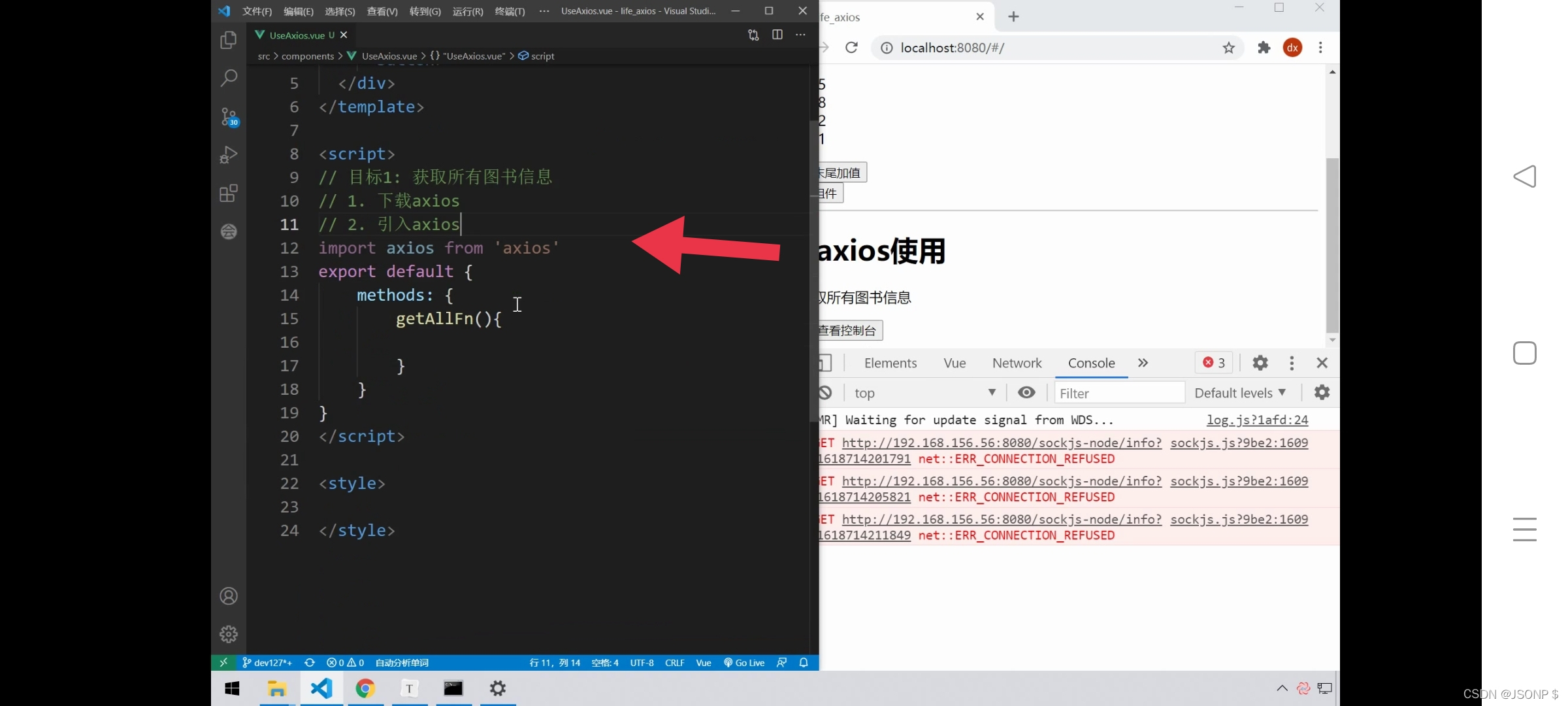This screenshot has width=1568, height=706.
Task: Open the Chrome three-dot menu
Action: 1320,47
